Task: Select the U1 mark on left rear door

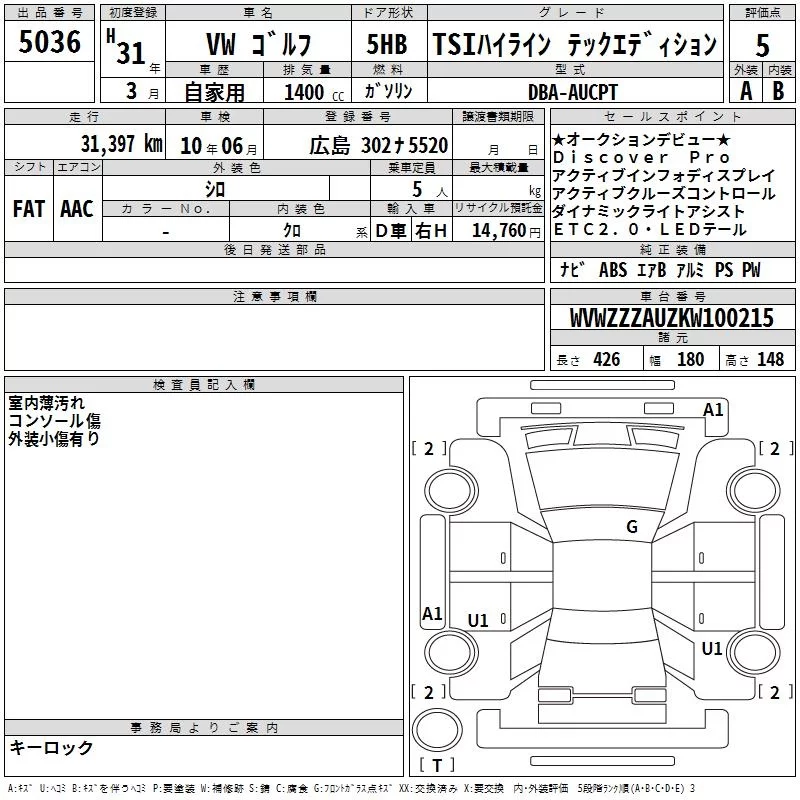Action: click(x=478, y=621)
